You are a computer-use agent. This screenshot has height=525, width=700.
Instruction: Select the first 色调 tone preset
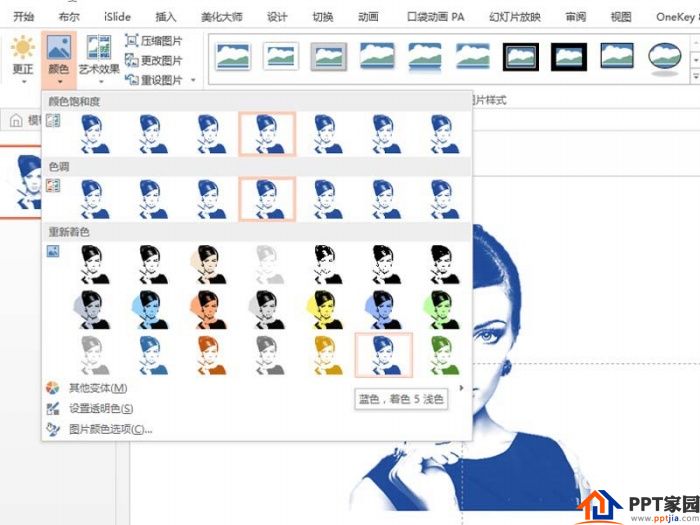(x=94, y=199)
